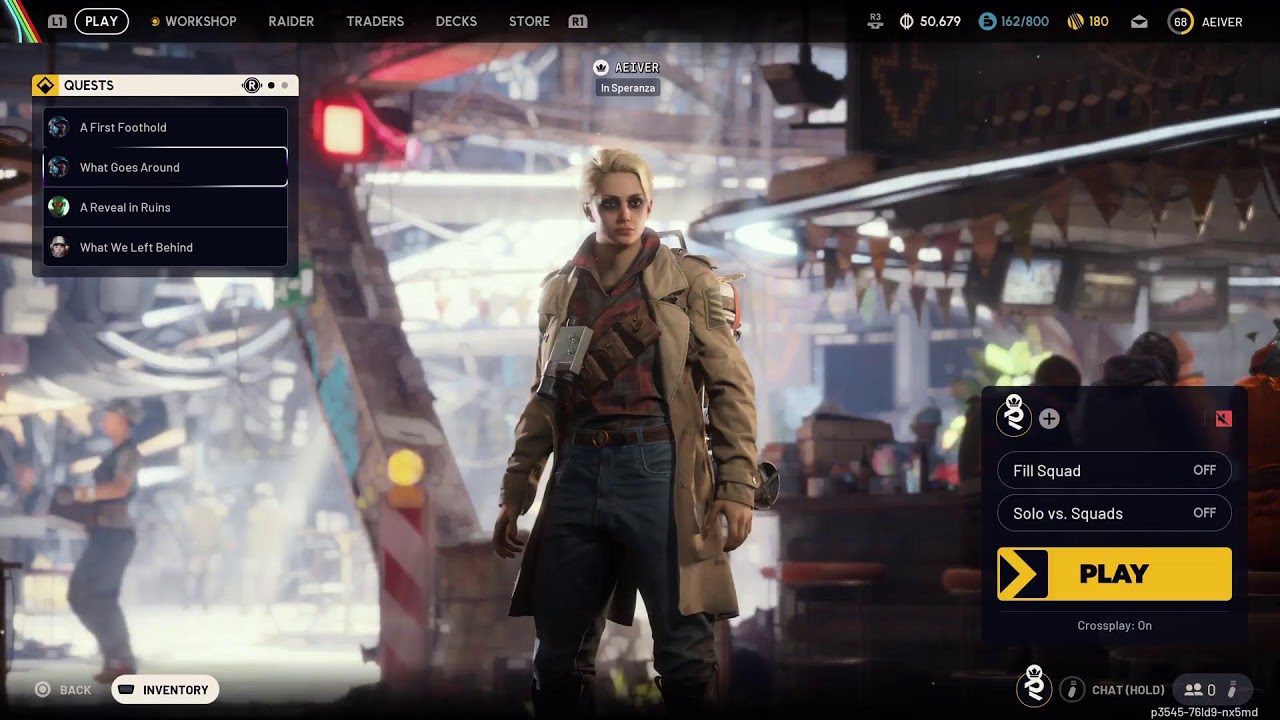Switch to the RAIDER tab
The height and width of the screenshot is (720, 1280).
[291, 21]
